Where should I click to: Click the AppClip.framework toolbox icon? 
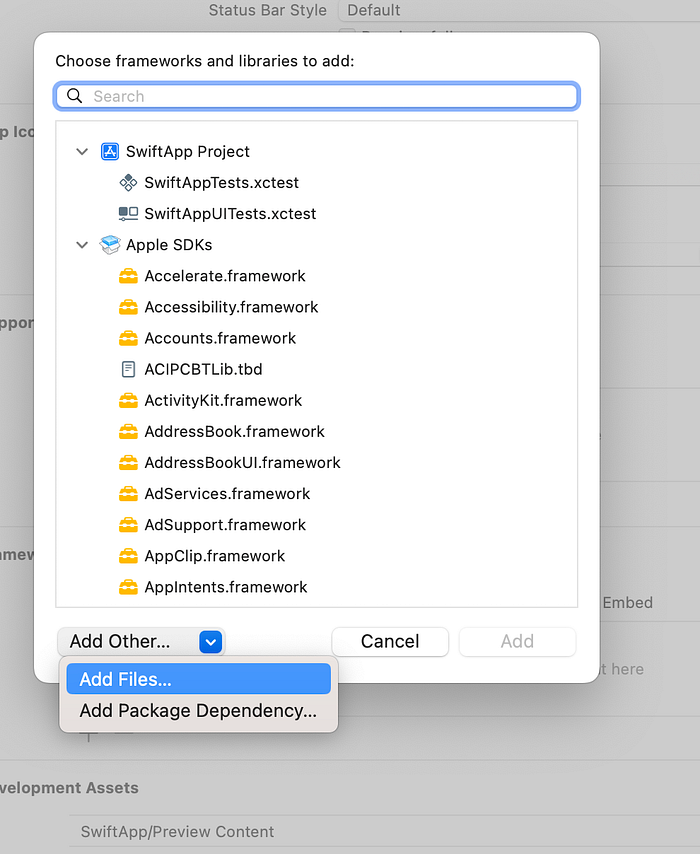click(128, 556)
